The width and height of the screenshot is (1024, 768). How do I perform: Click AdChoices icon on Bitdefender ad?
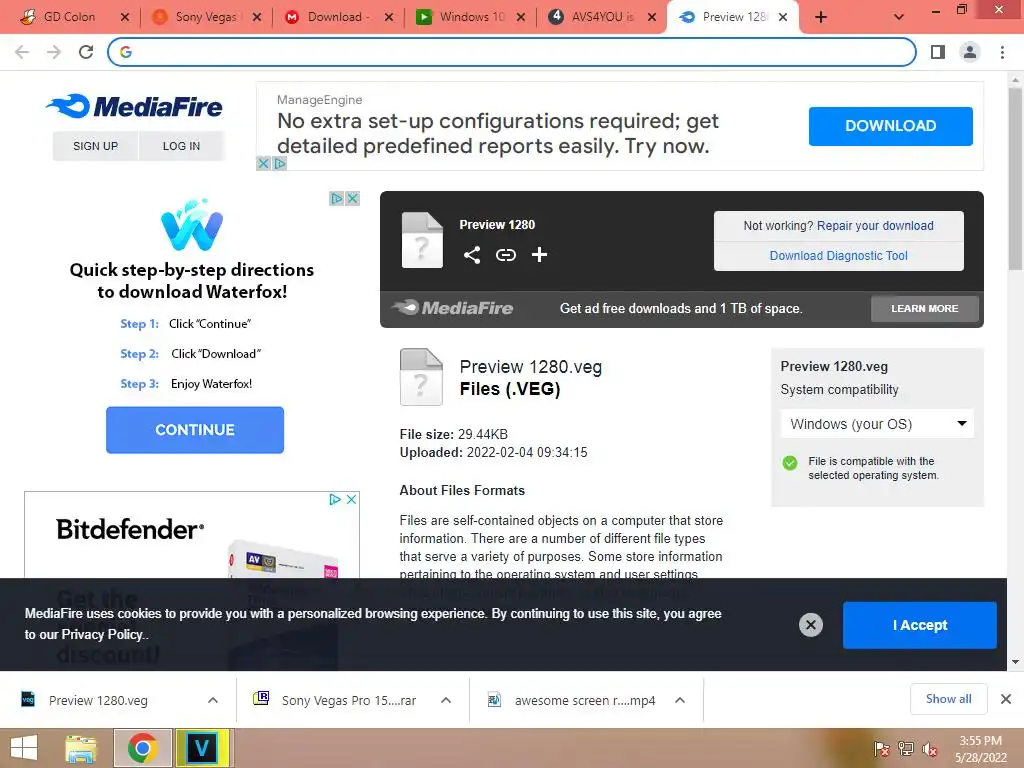click(335, 500)
